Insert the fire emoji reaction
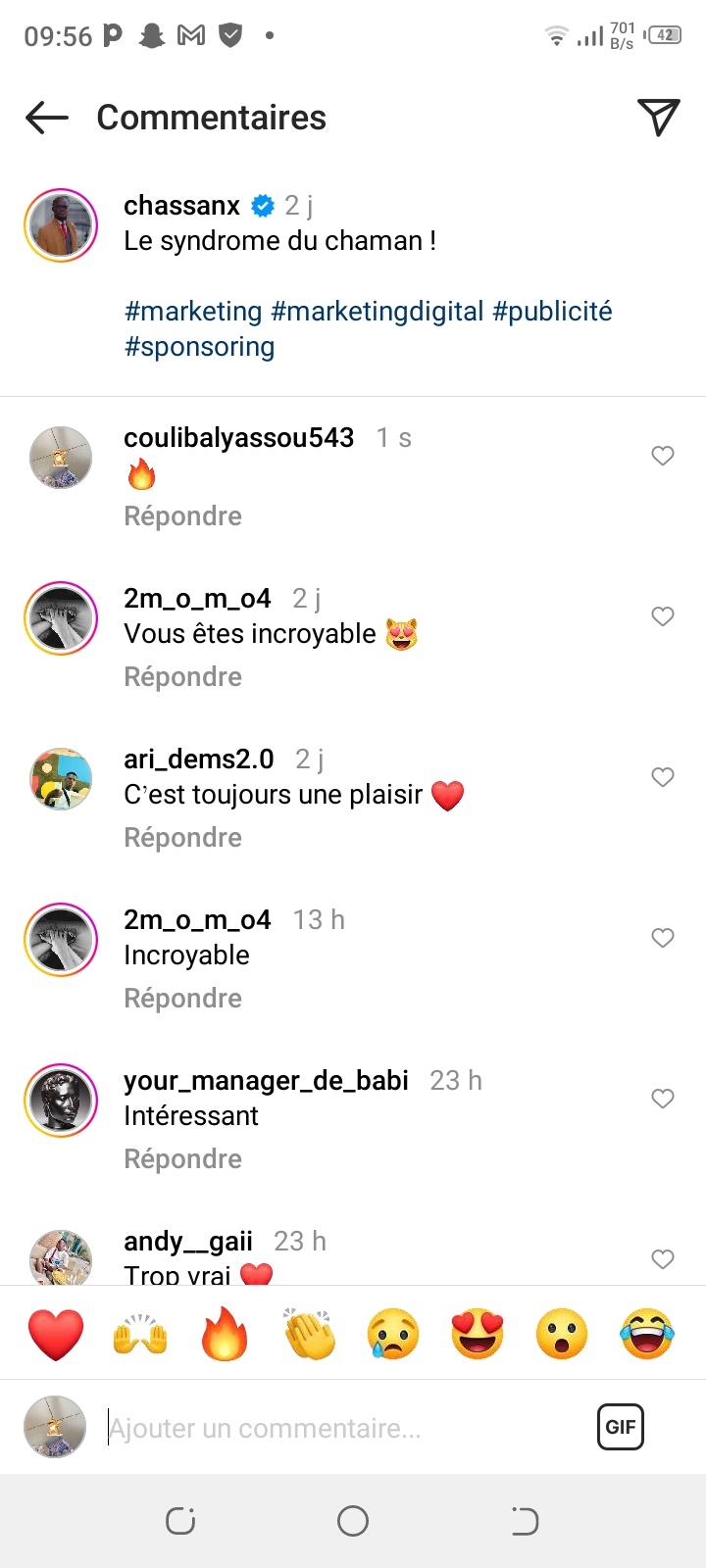The image size is (706, 1568). 225,1334
